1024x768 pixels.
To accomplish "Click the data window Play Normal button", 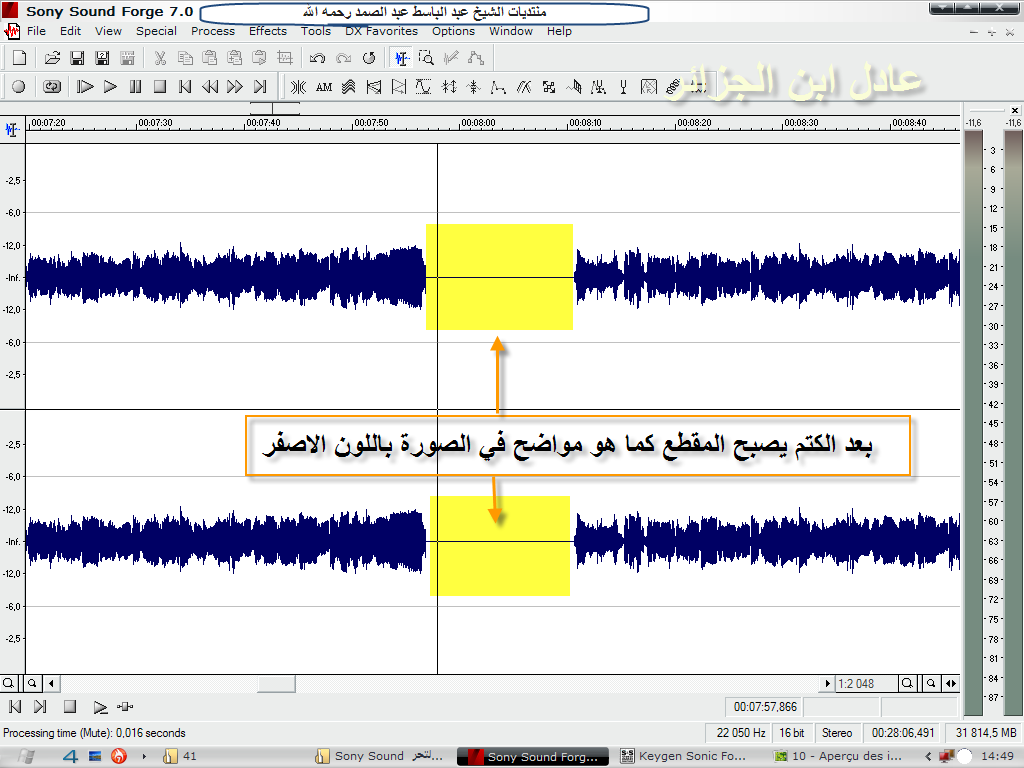I will [x=100, y=707].
